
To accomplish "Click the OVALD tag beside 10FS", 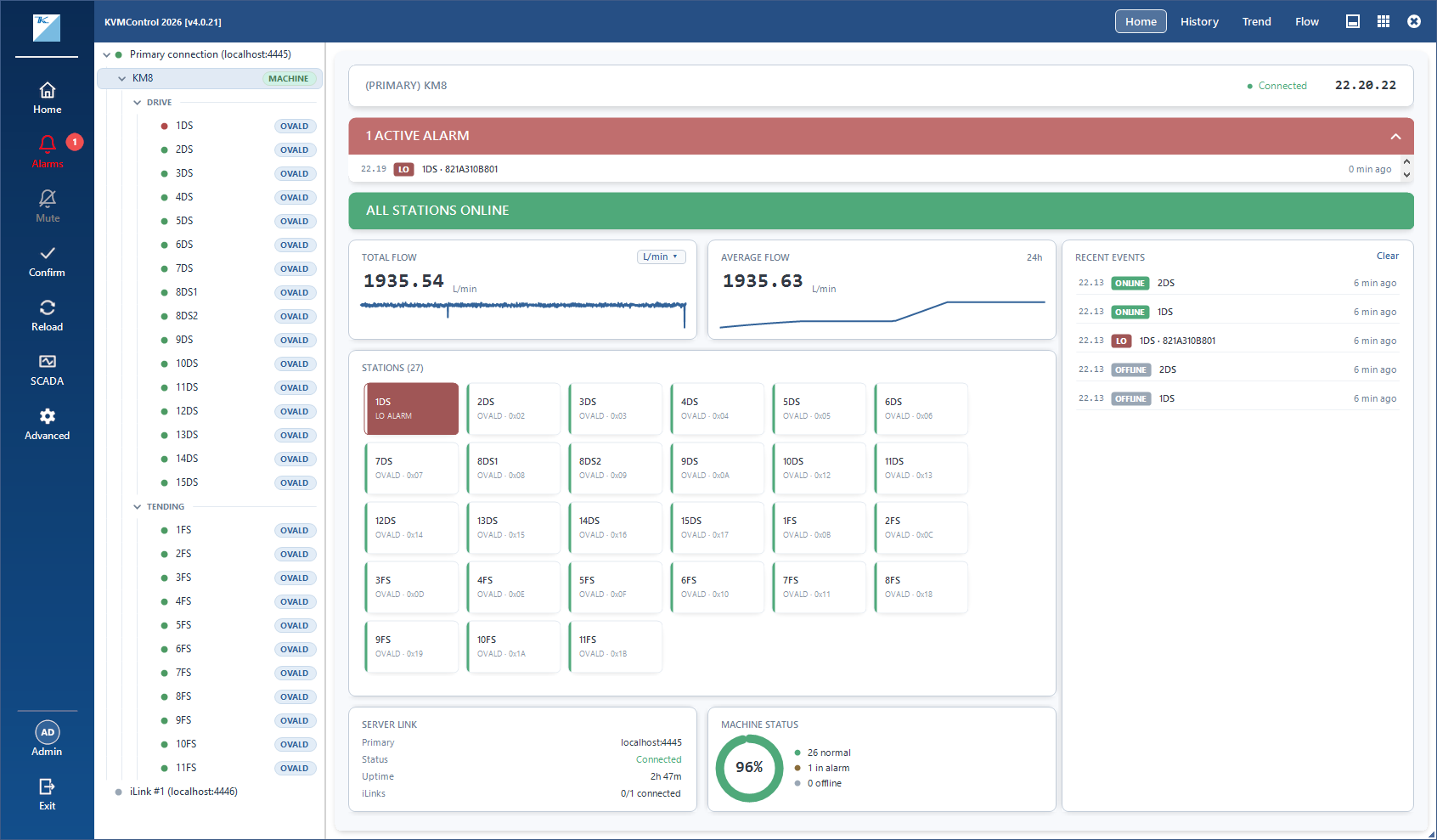I will (x=295, y=744).
